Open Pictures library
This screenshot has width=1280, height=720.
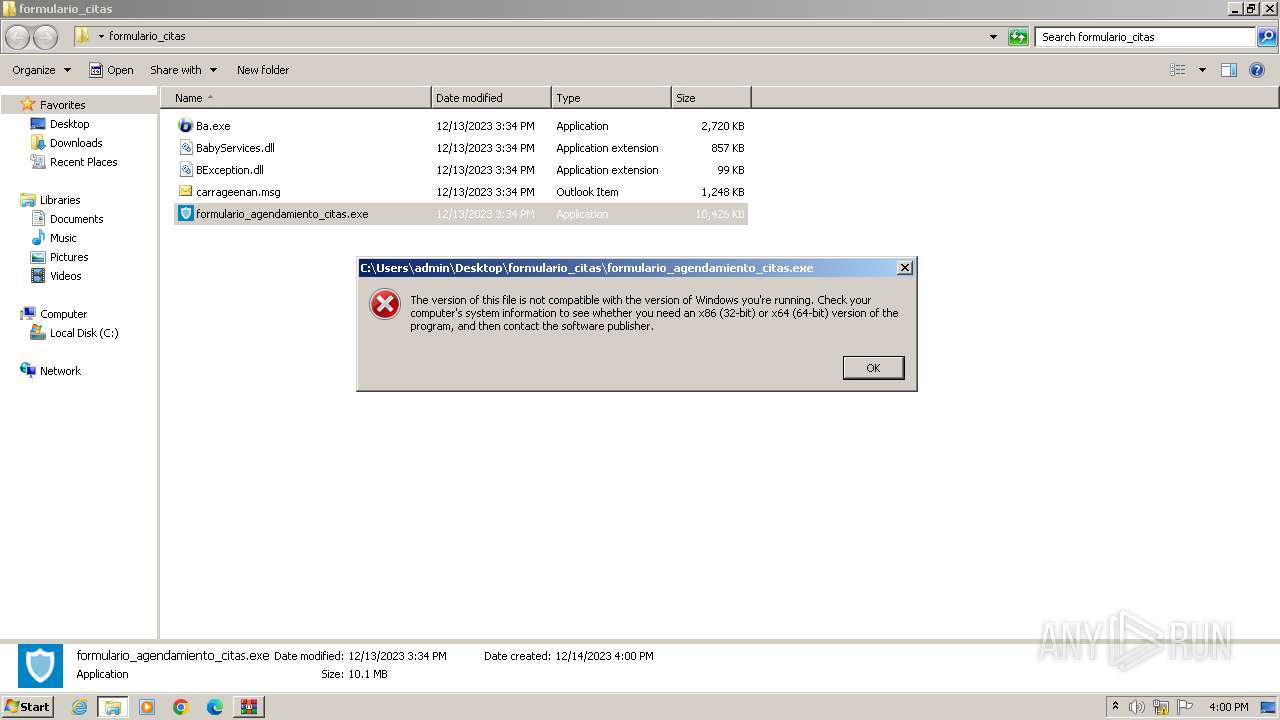click(x=69, y=257)
